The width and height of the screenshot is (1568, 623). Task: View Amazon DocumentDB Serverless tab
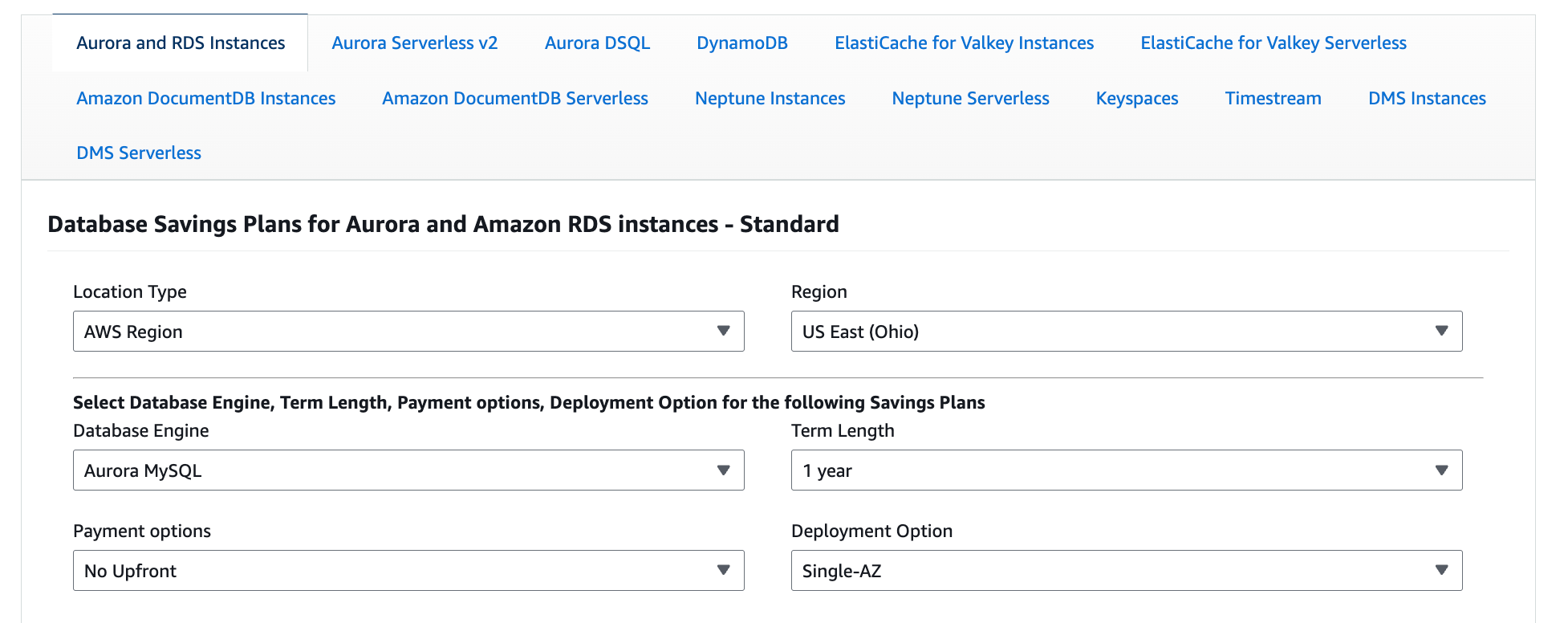[x=515, y=99]
